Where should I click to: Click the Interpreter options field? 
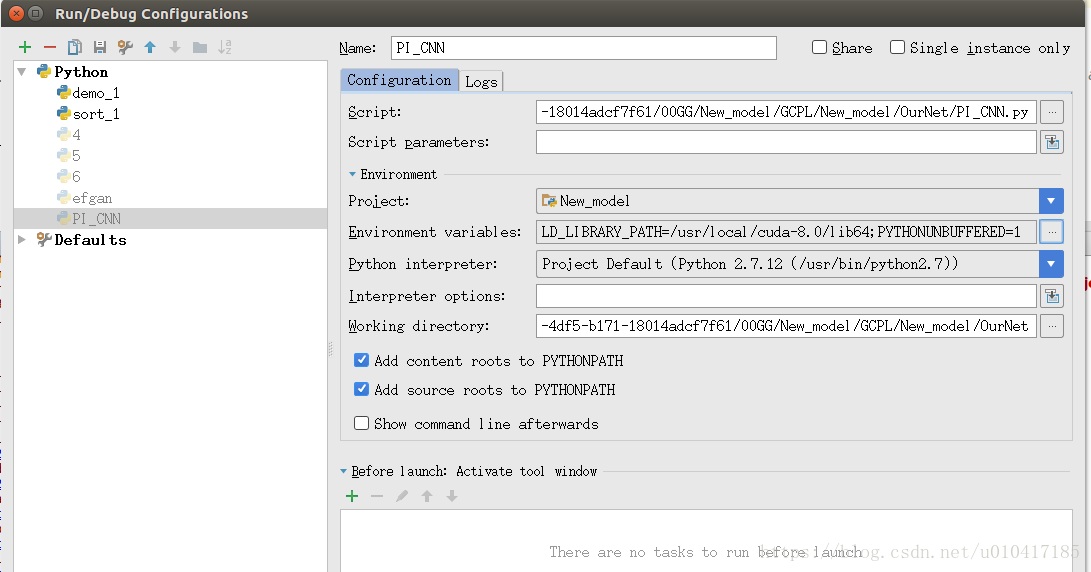pos(786,296)
